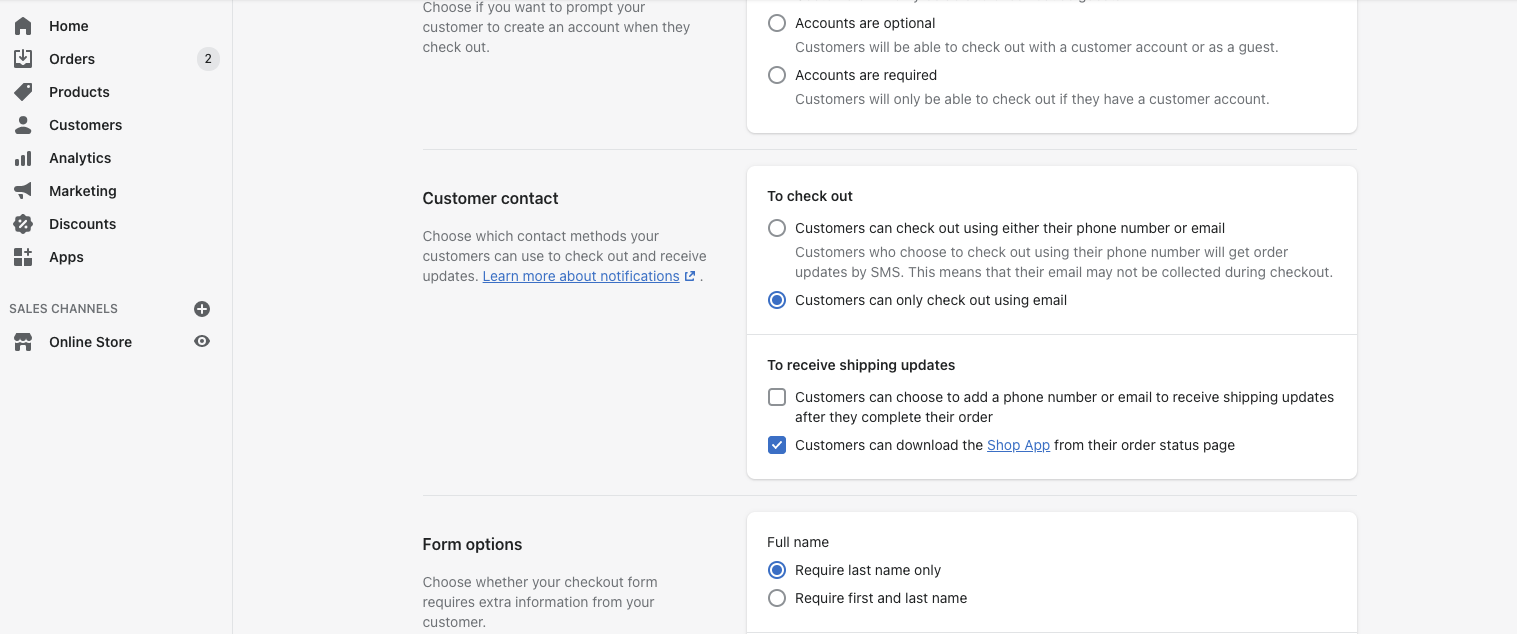The image size is (1517, 634).
Task: View online store using eye icon
Action: 202,342
